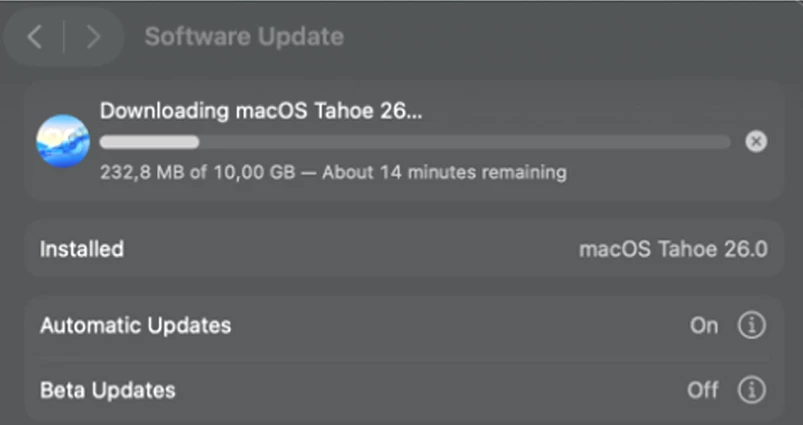Select the Installed row label

82,249
